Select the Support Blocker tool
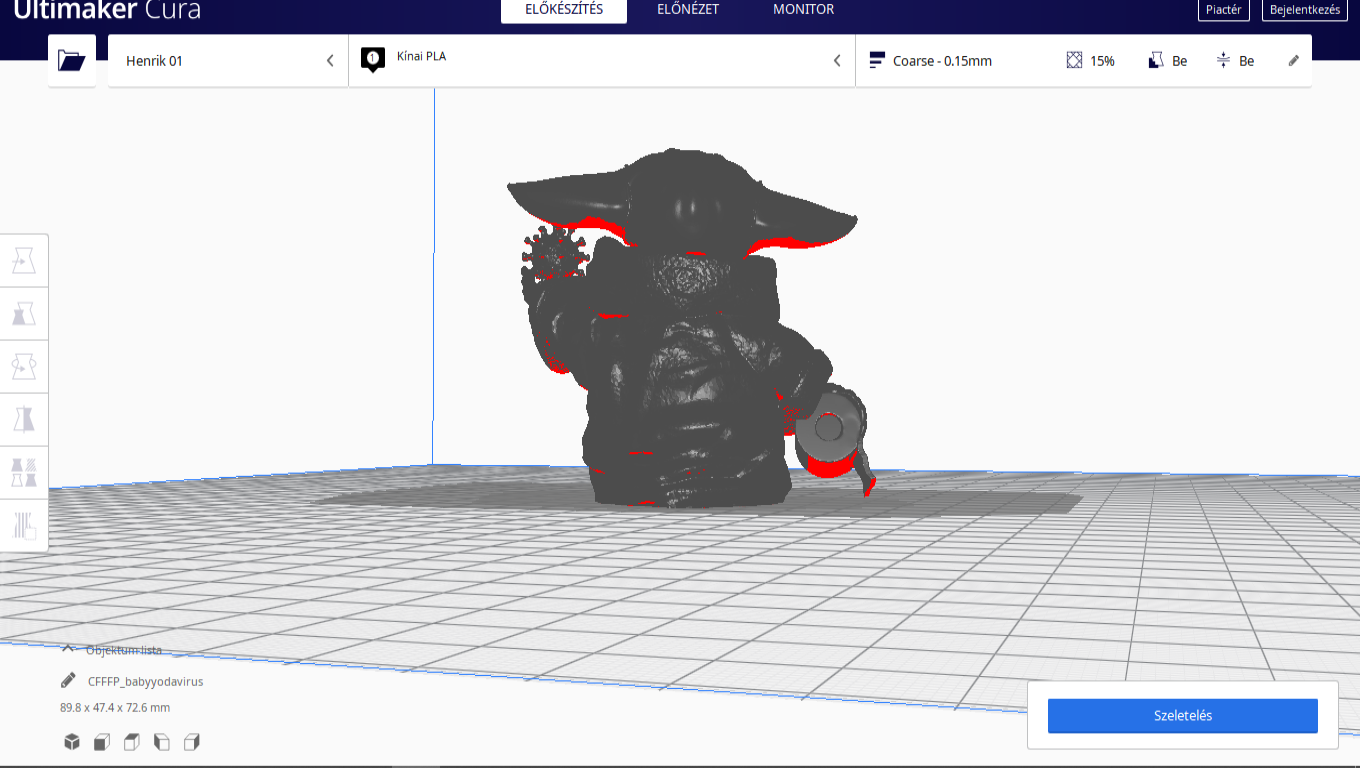1360x768 pixels. click(x=23, y=526)
